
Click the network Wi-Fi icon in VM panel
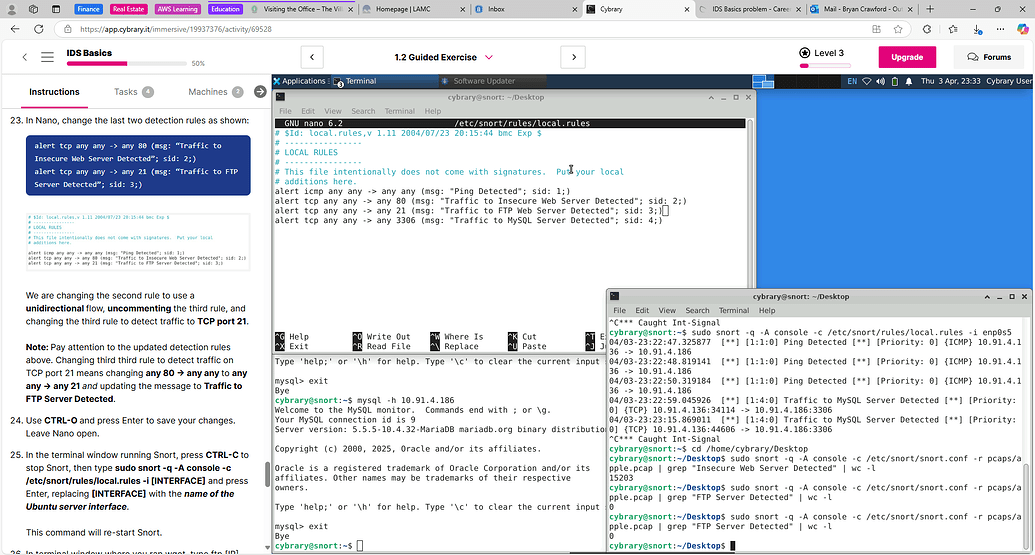[x=868, y=81]
